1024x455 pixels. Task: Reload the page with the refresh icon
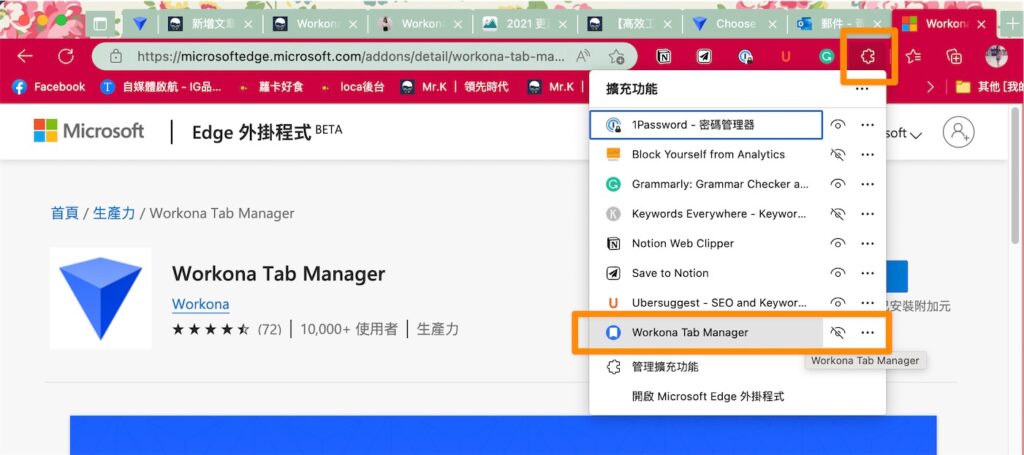[x=66, y=57]
